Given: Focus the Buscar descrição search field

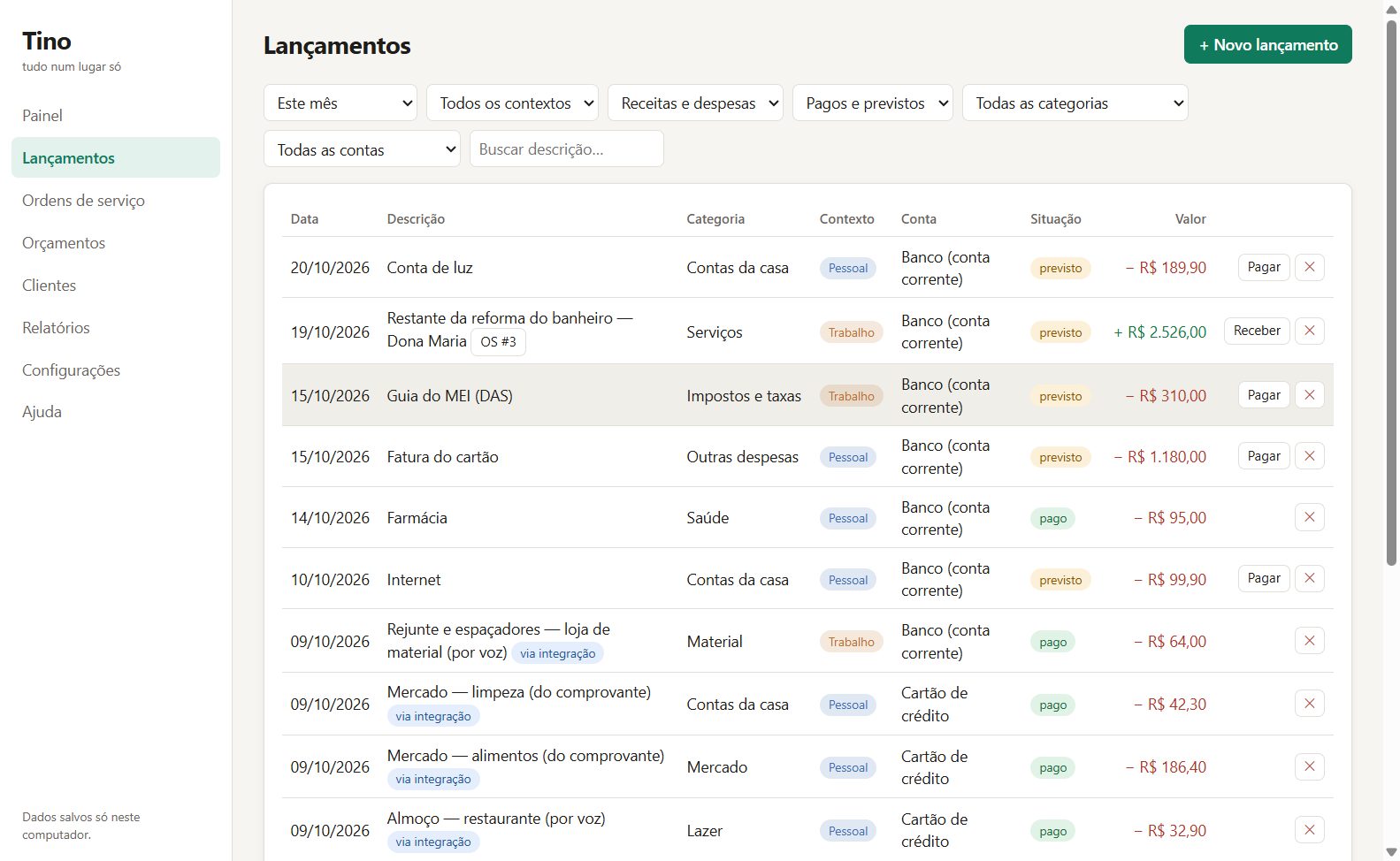Looking at the screenshot, I should point(567,149).
